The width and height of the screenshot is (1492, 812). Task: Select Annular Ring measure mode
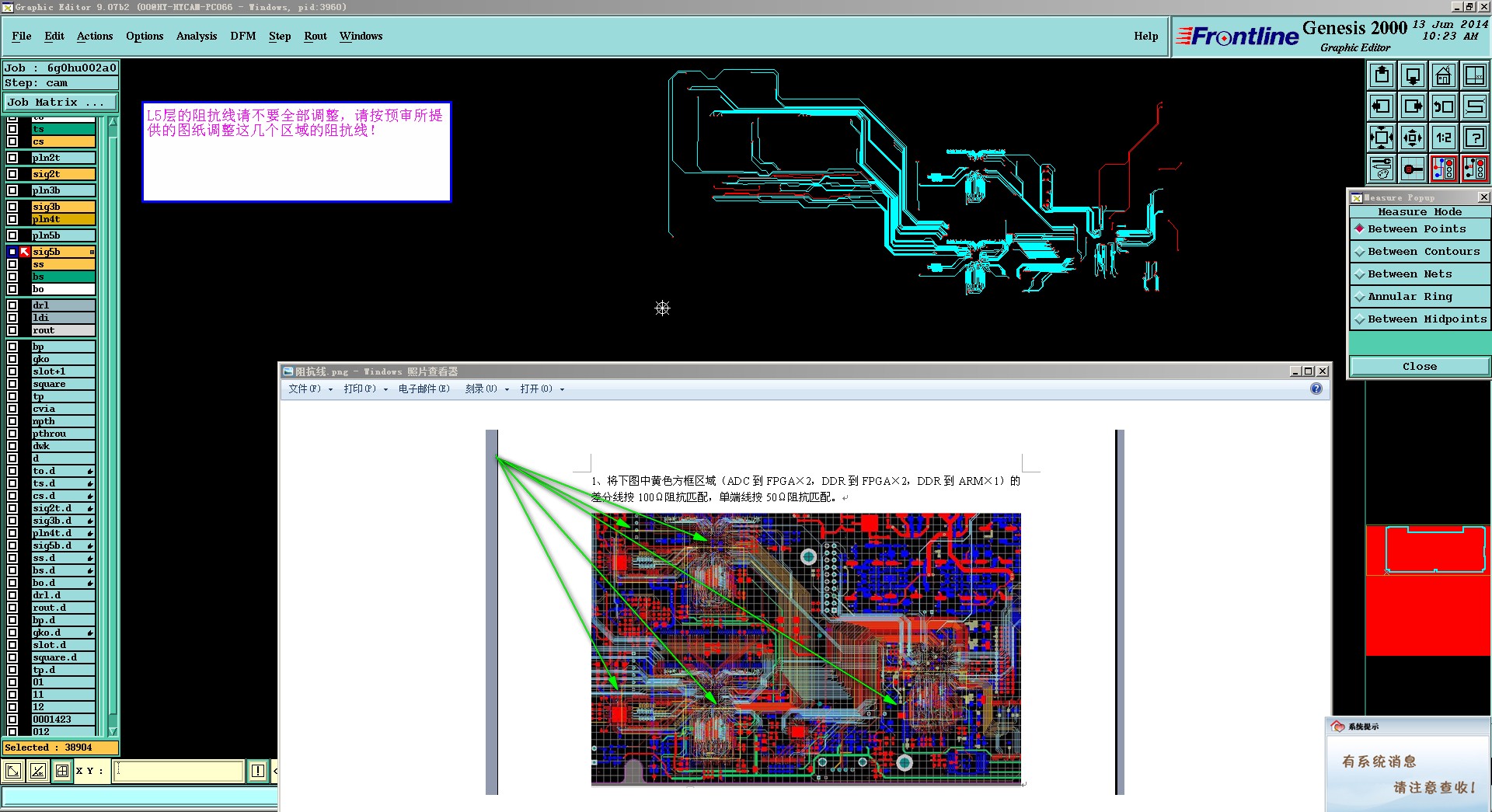coord(1420,297)
